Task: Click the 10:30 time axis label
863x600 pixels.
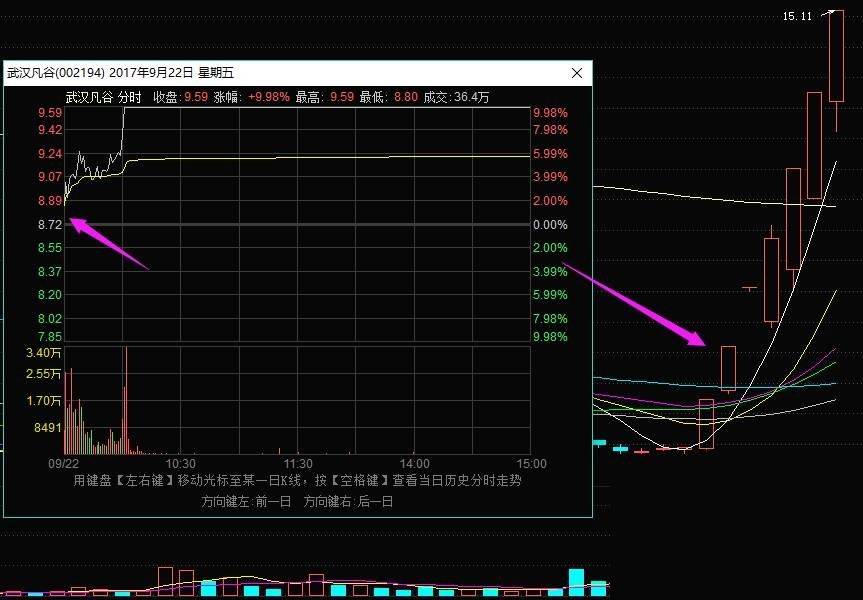Action: click(x=180, y=464)
